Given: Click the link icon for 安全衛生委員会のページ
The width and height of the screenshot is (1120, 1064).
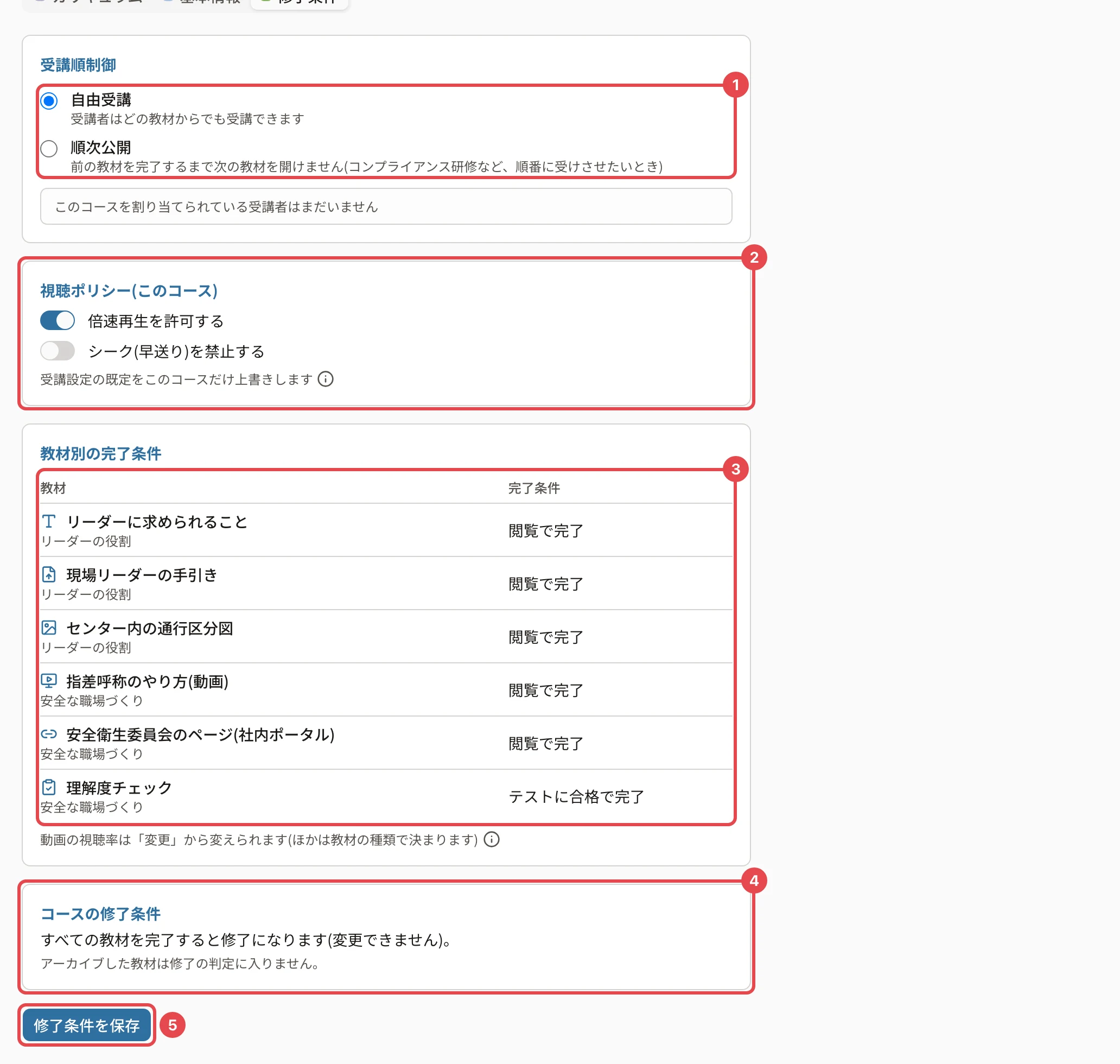Looking at the screenshot, I should tap(49, 734).
